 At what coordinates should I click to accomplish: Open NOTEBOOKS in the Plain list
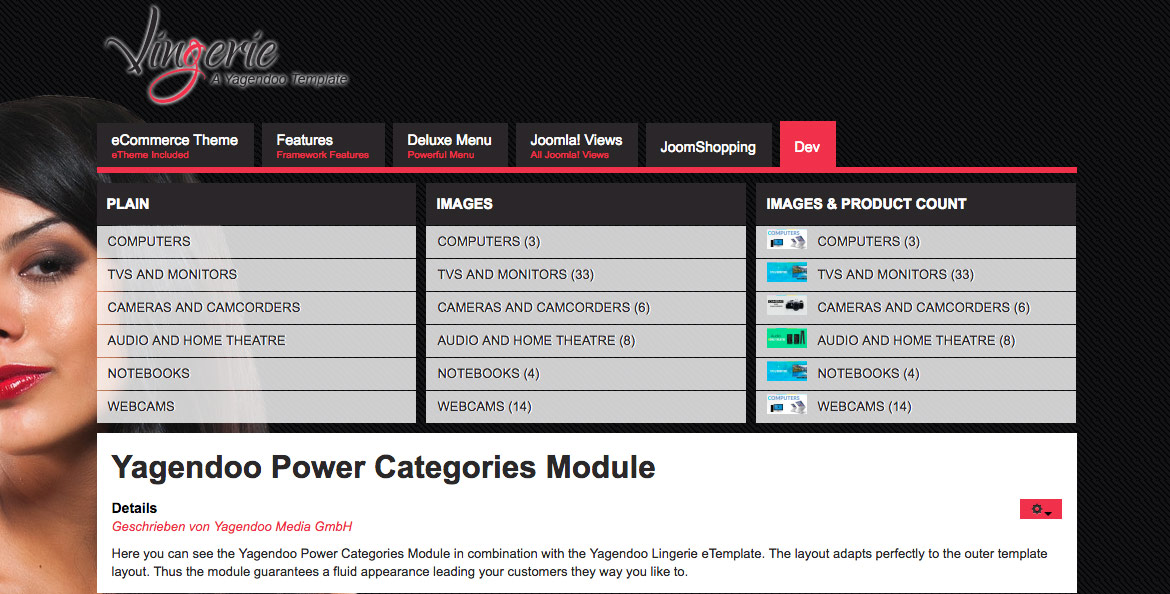pyautogui.click(x=256, y=373)
